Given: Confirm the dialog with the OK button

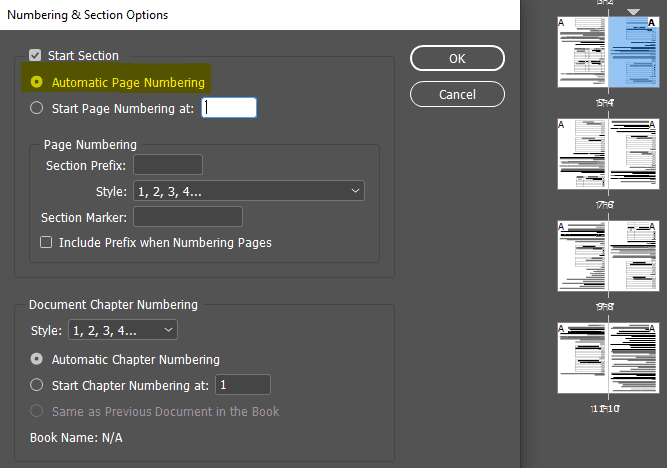Looking at the screenshot, I should click(457, 58).
